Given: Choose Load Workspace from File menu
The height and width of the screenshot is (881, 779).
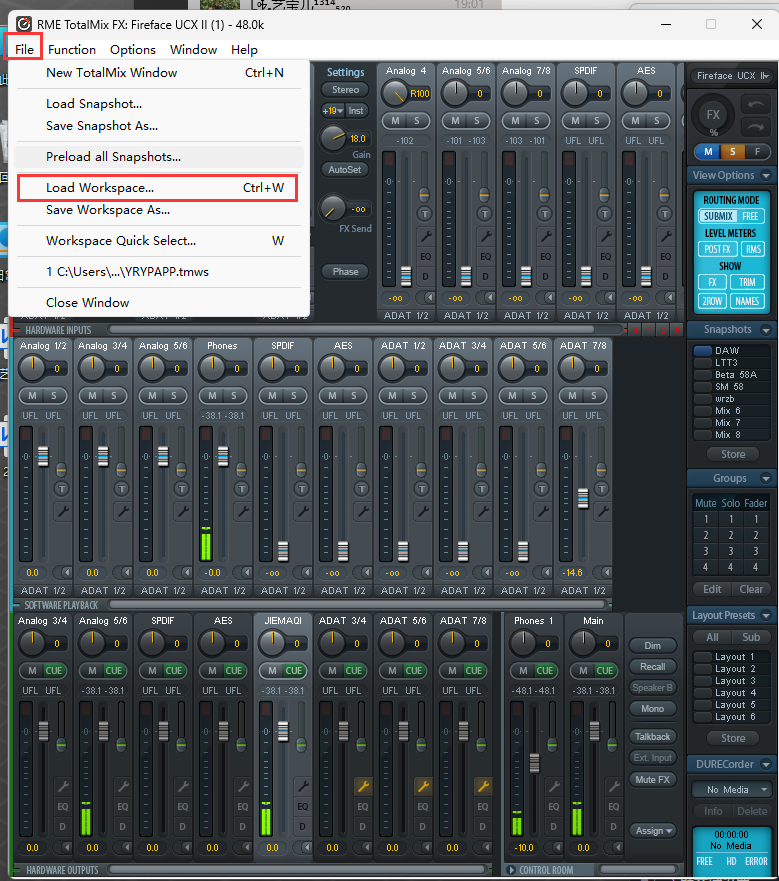Looking at the screenshot, I should (x=158, y=188).
